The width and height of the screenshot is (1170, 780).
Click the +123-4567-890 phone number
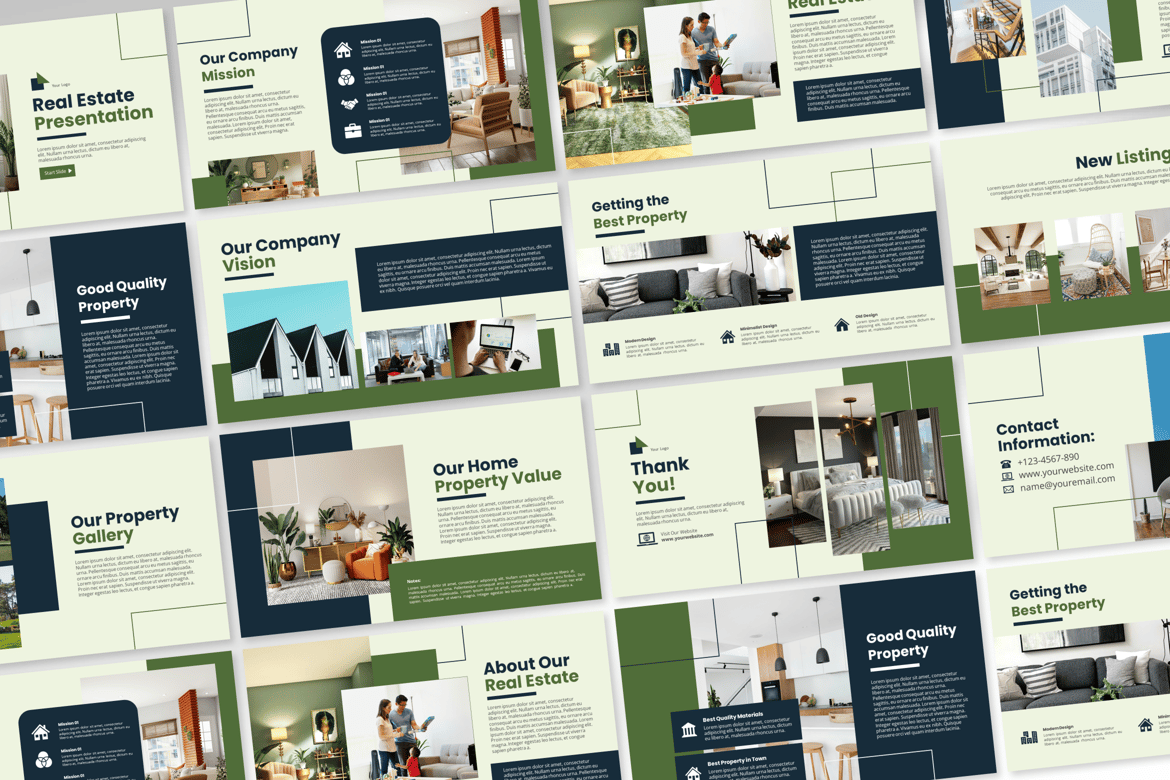(x=1048, y=460)
